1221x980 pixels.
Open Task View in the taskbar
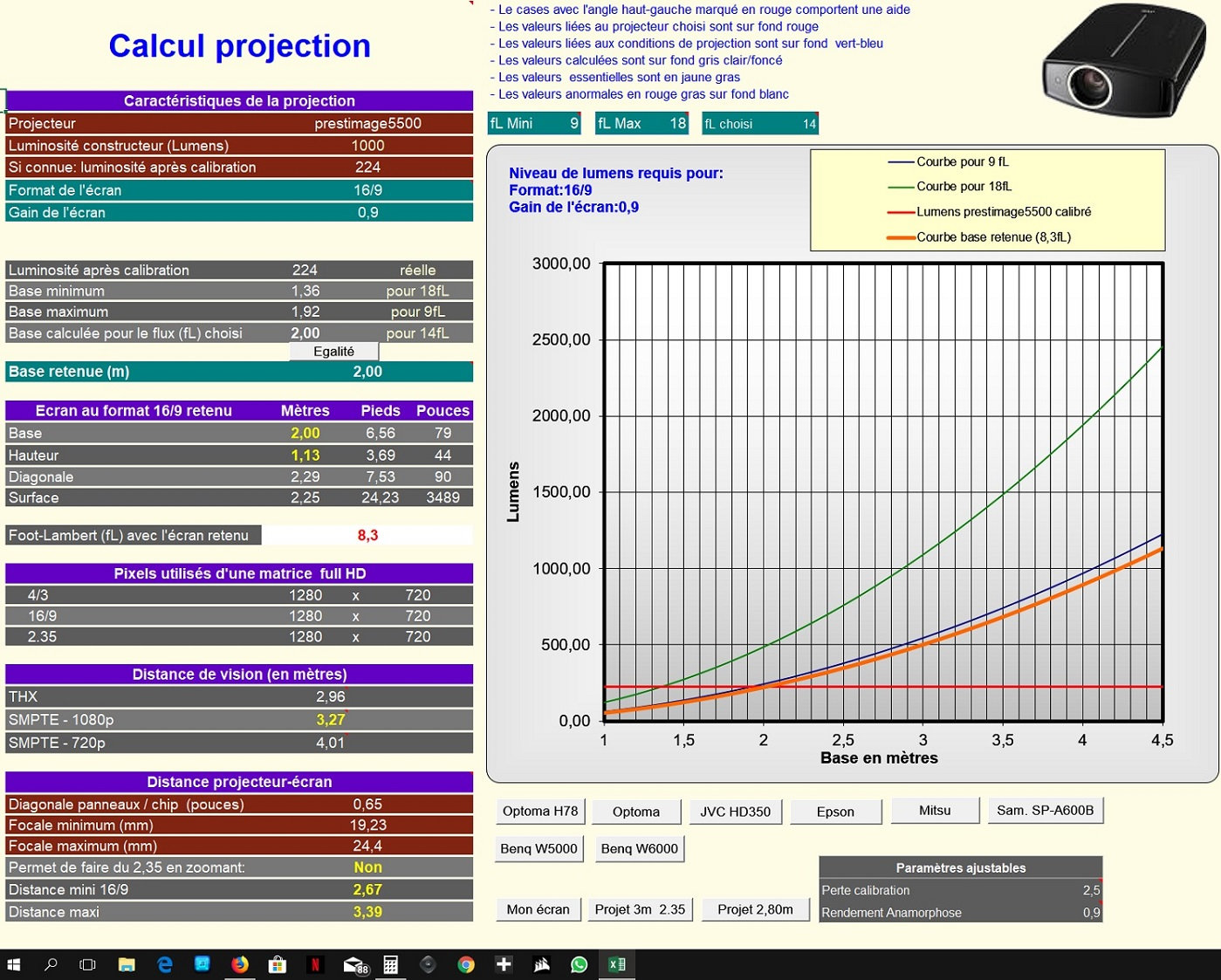pyautogui.click(x=87, y=964)
